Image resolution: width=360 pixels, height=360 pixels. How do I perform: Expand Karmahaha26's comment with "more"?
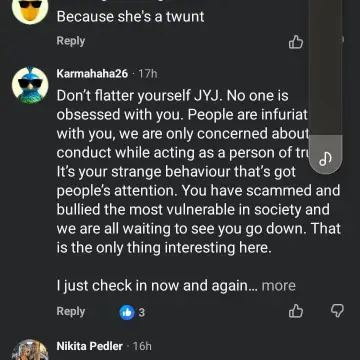279,286
